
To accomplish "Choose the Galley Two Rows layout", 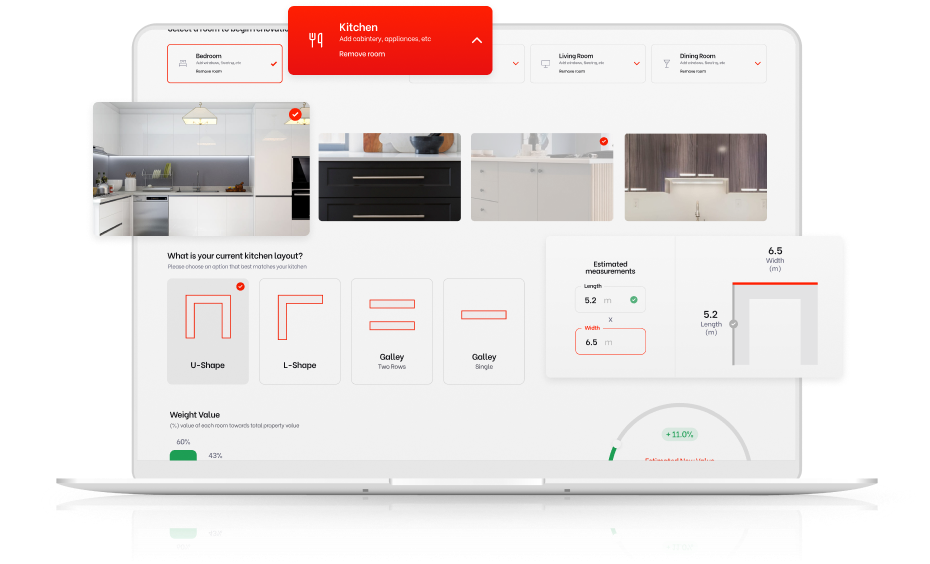I will tap(391, 331).
